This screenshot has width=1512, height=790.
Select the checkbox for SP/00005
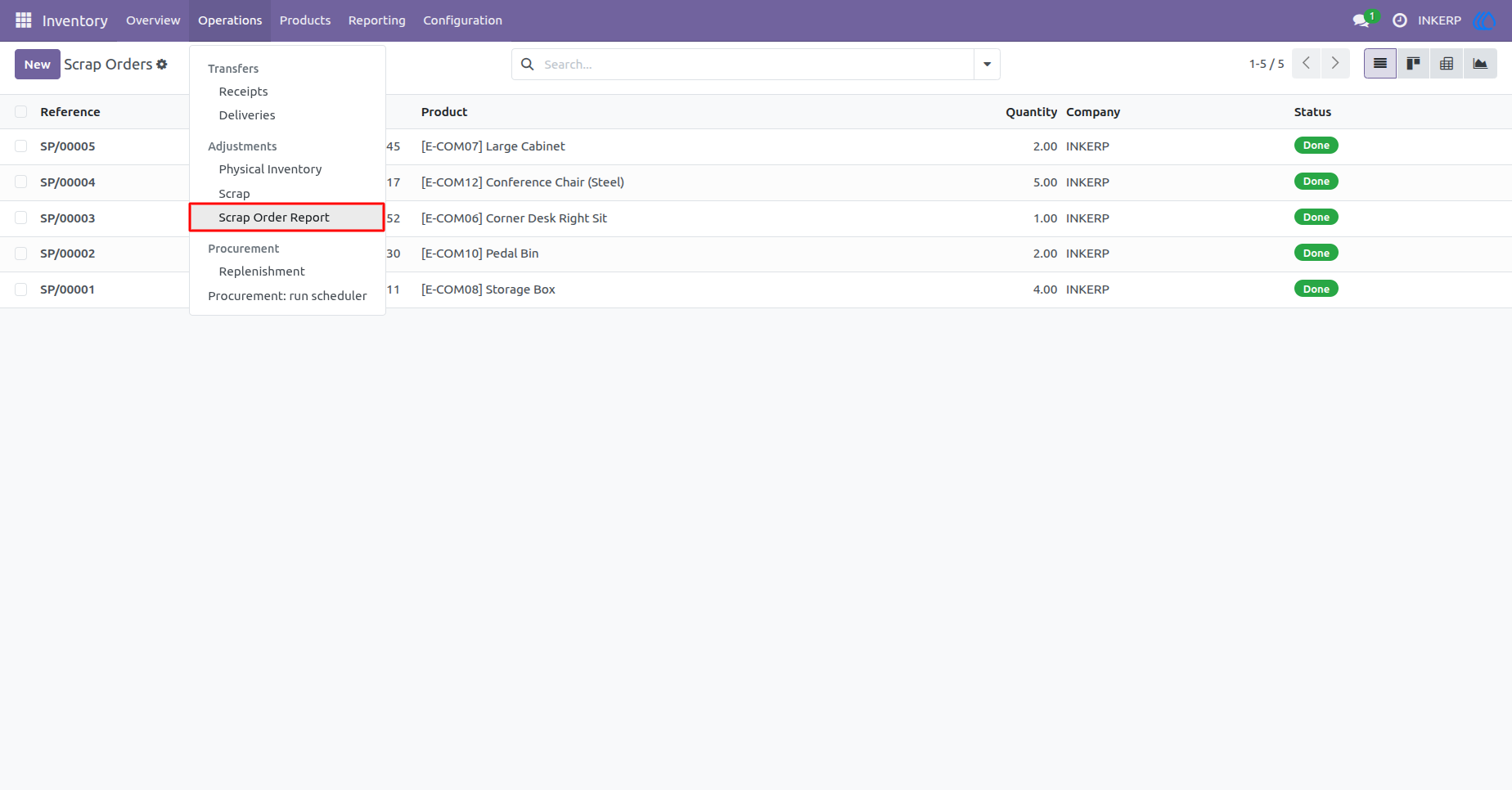click(x=21, y=146)
